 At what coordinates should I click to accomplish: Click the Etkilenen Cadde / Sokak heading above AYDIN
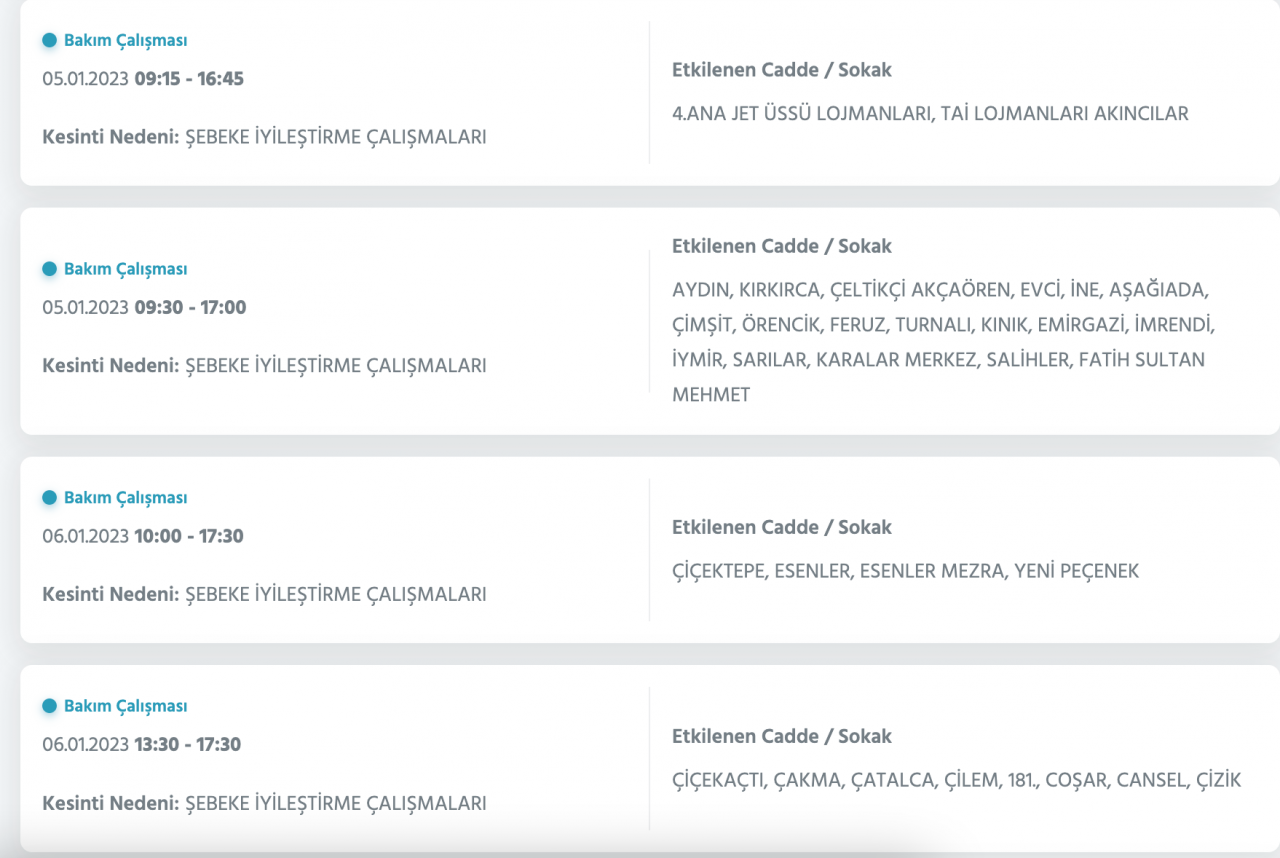tap(781, 246)
